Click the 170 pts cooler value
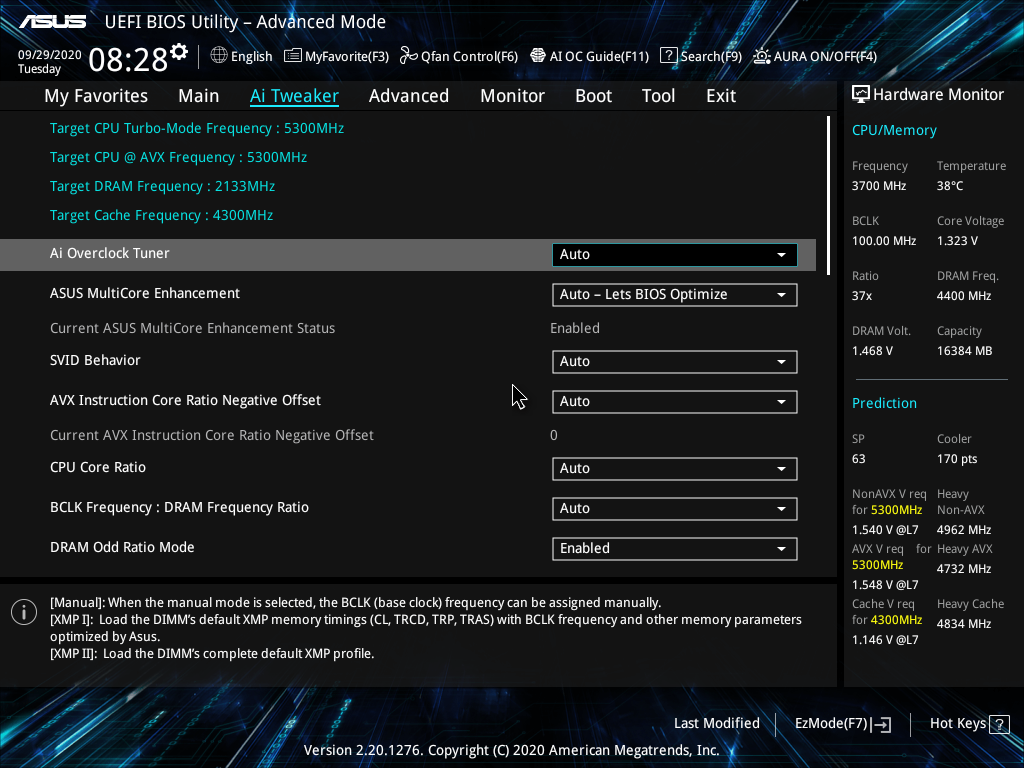The width and height of the screenshot is (1024, 768). click(x=957, y=459)
